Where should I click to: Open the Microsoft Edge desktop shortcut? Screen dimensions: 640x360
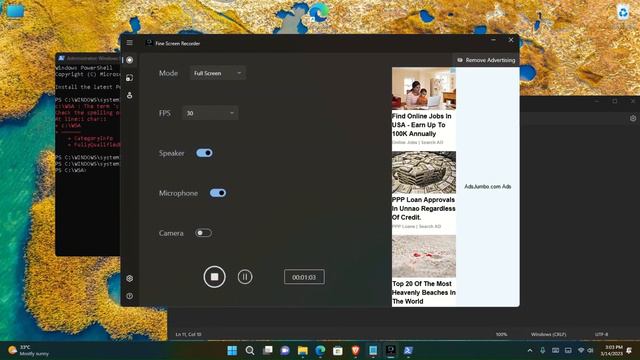click(x=319, y=14)
